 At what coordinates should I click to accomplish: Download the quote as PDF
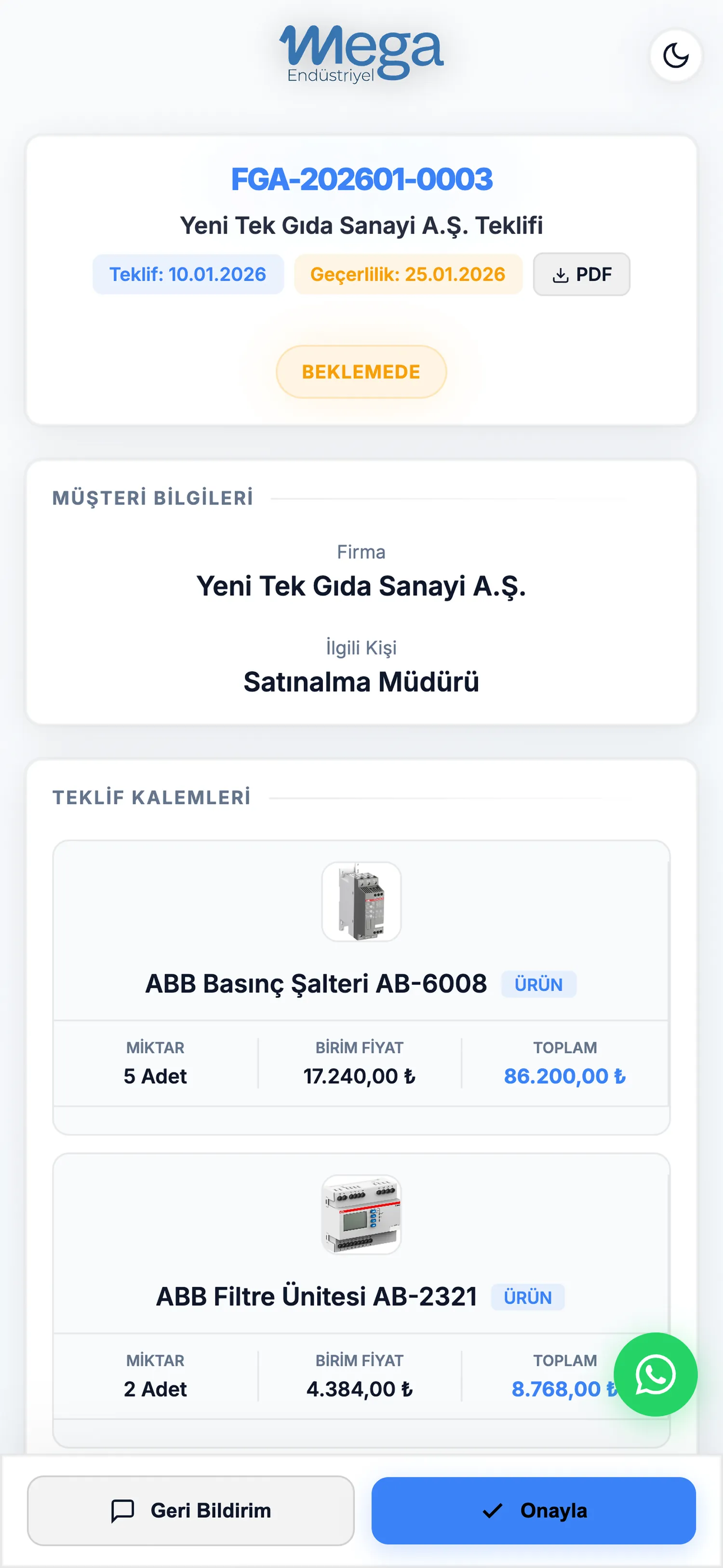(x=581, y=274)
